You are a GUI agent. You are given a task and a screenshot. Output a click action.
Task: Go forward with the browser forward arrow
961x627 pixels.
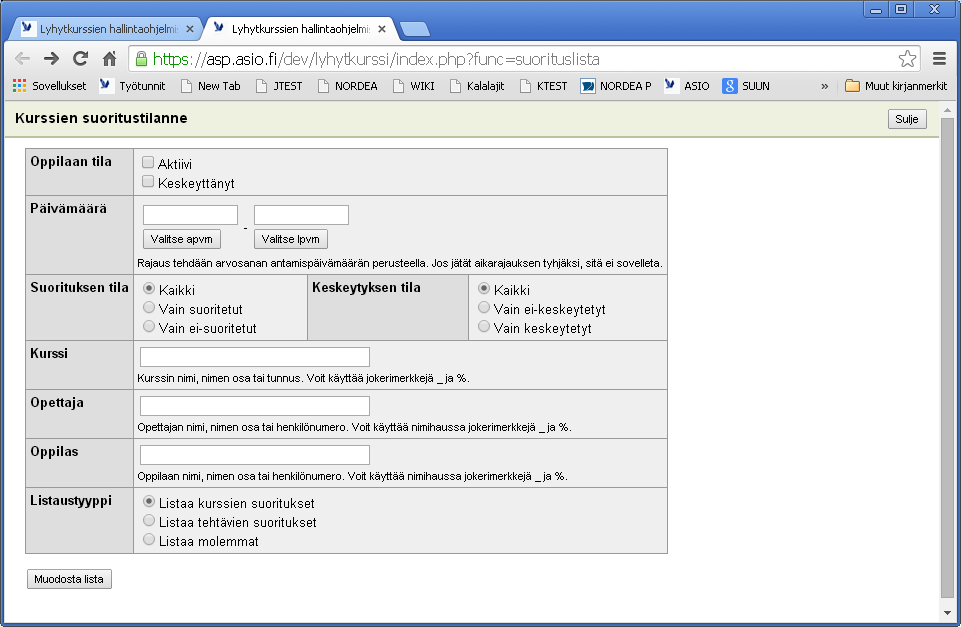pos(51,59)
